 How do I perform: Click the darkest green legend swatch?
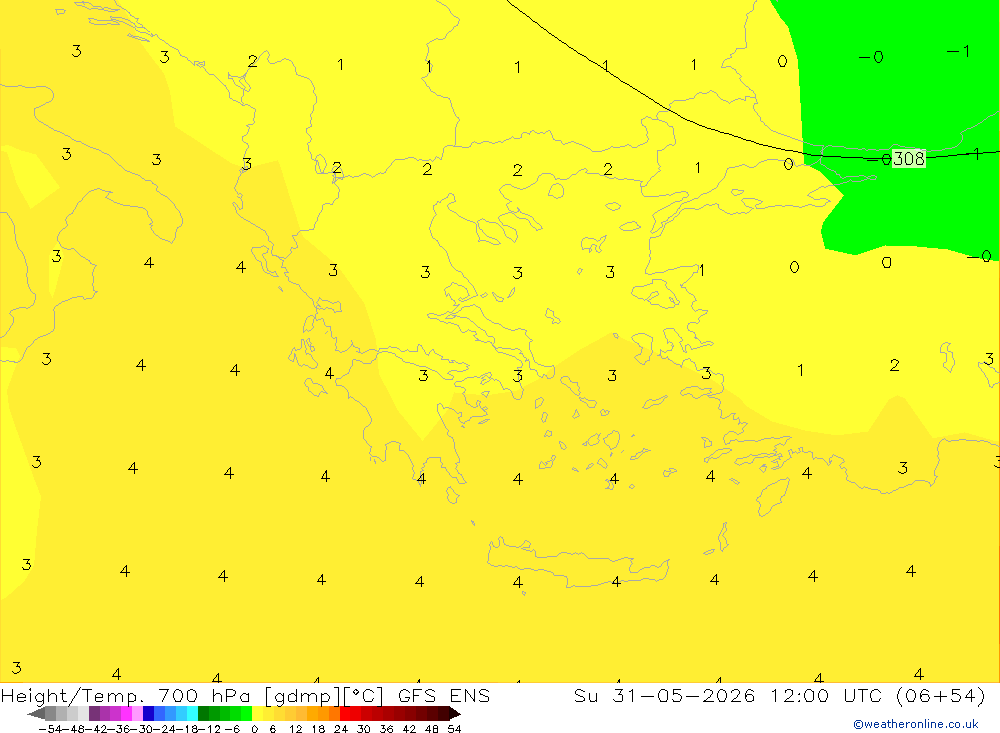coord(203,713)
